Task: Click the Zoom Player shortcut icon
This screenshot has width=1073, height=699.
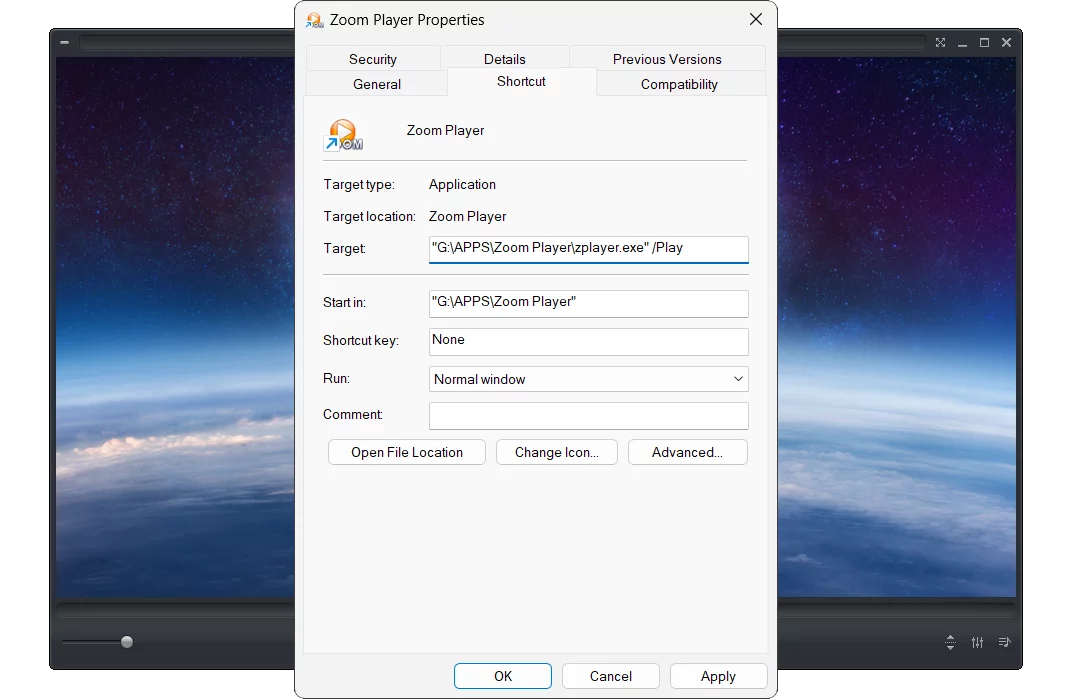Action: point(343,135)
